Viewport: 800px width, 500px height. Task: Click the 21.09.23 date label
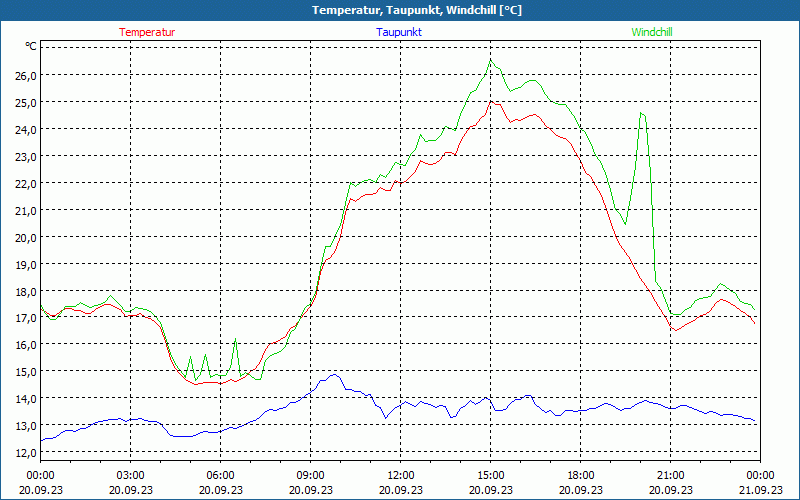(x=760, y=490)
